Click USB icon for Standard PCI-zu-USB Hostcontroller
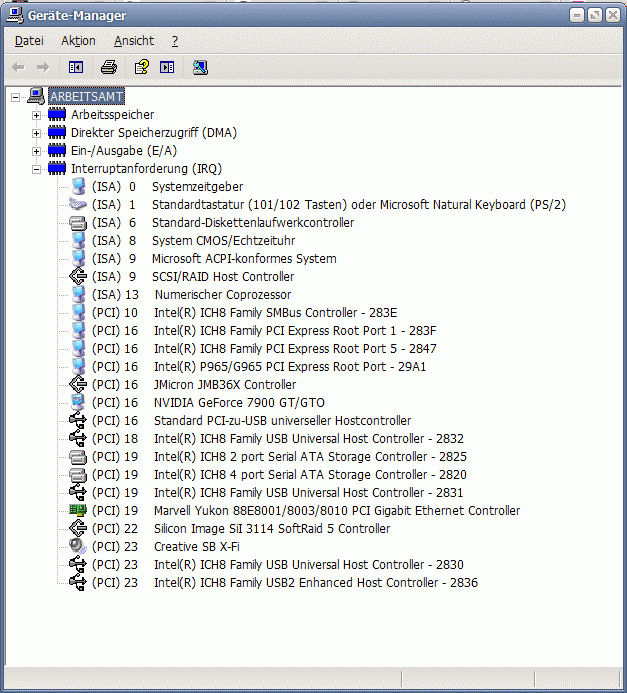This screenshot has height=693, width=627. pyautogui.click(x=78, y=421)
